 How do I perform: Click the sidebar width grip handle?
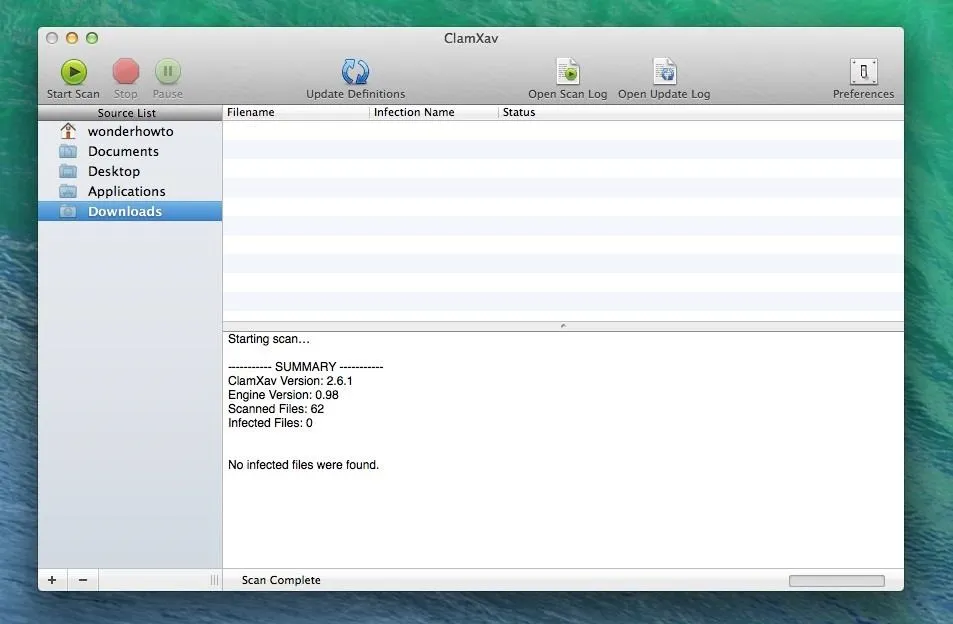[x=215, y=580]
